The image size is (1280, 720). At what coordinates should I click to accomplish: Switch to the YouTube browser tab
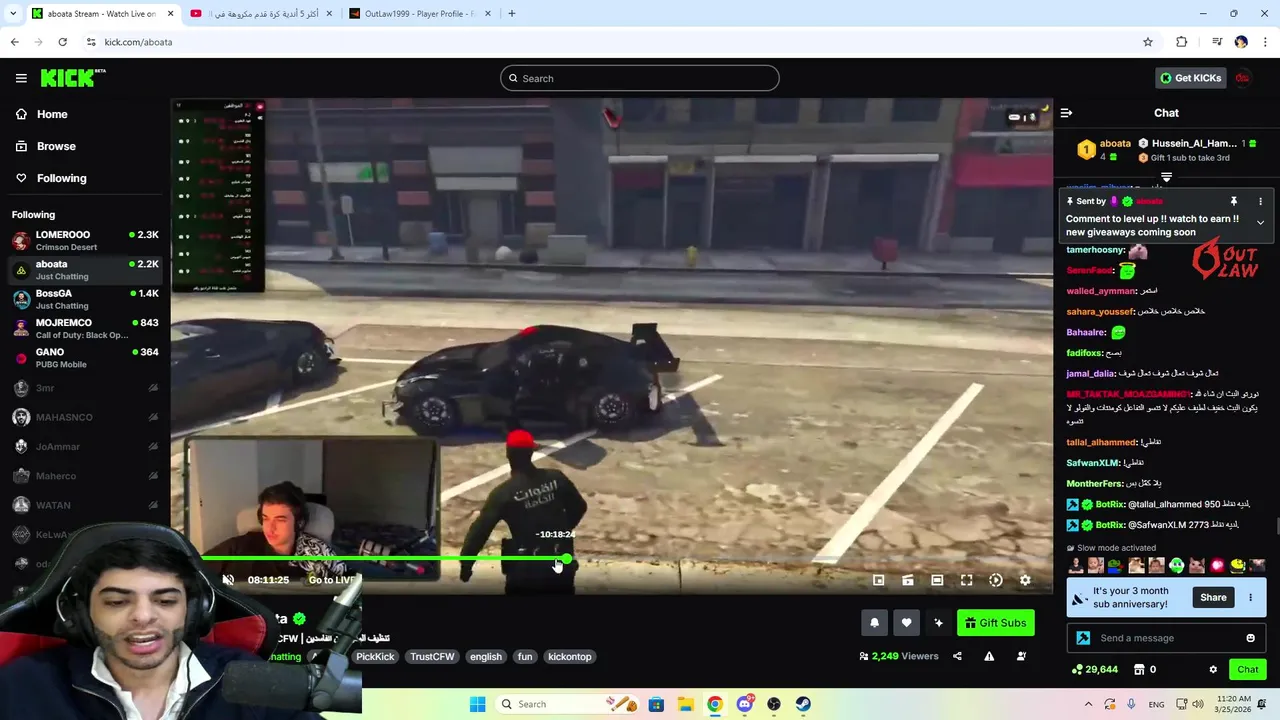pos(260,14)
